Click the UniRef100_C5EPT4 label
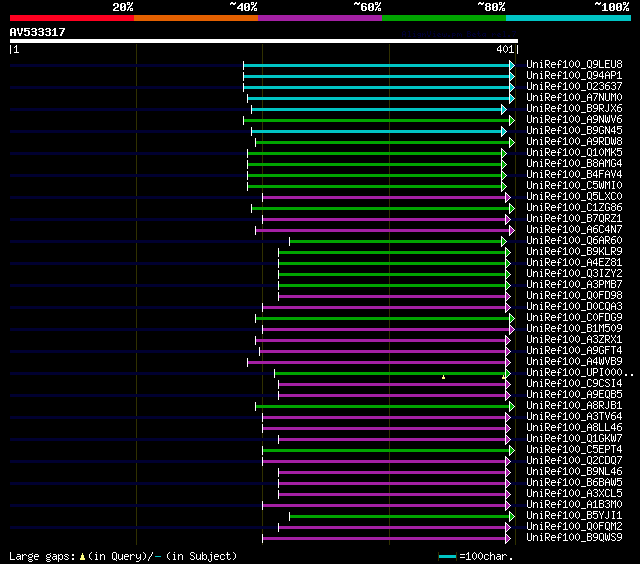Image resolution: width=640 pixels, height=564 pixels. (574, 450)
